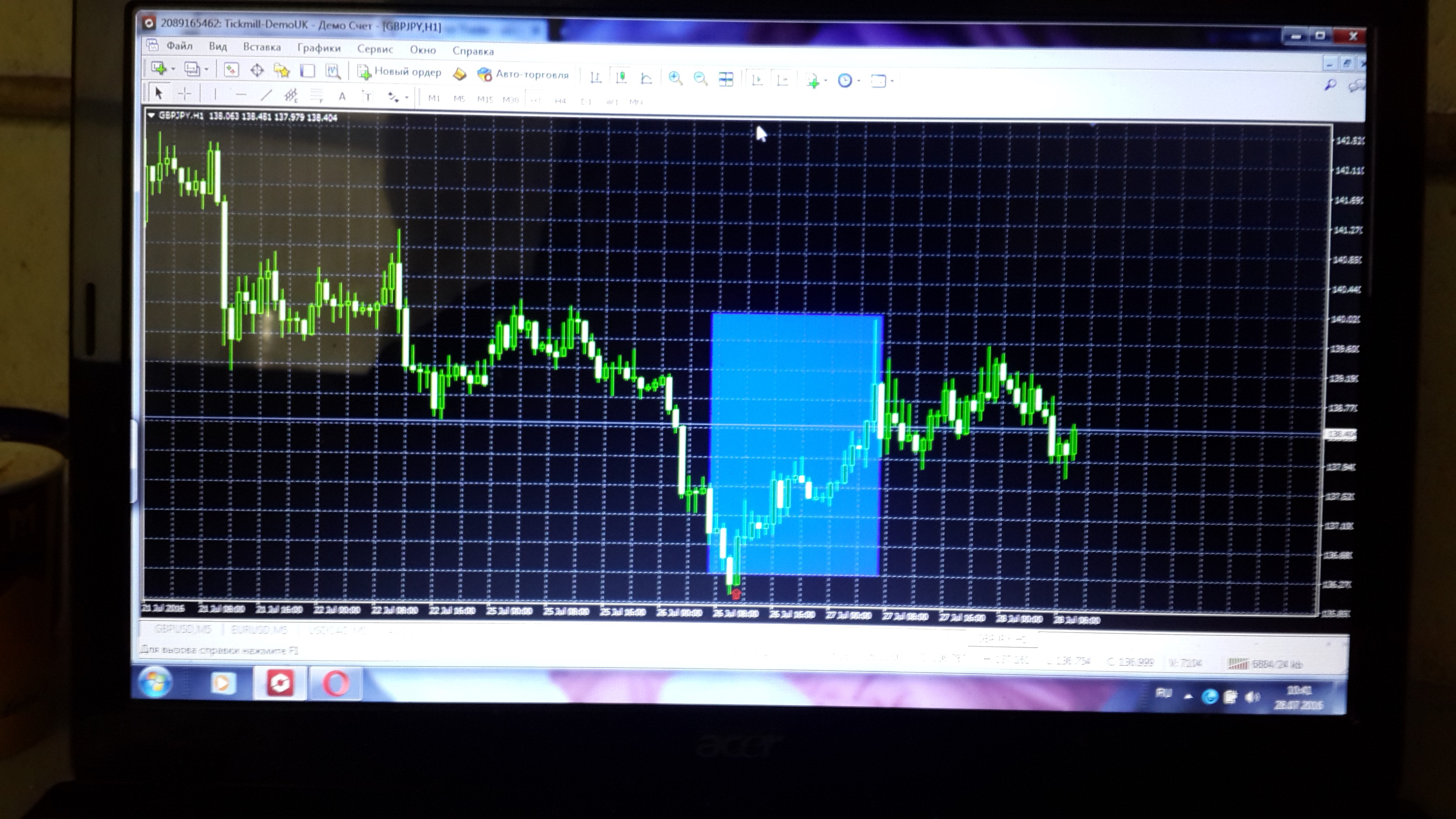Open the periodicity clock icon
This screenshot has width=1456, height=819.
[x=844, y=81]
